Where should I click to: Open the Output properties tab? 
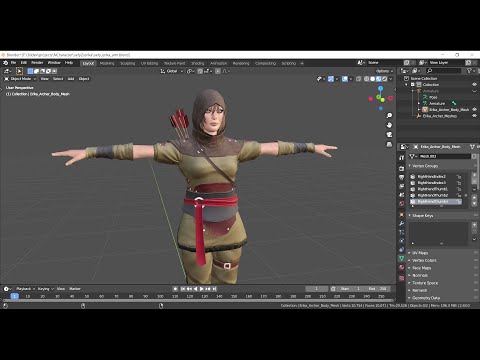click(x=402, y=177)
